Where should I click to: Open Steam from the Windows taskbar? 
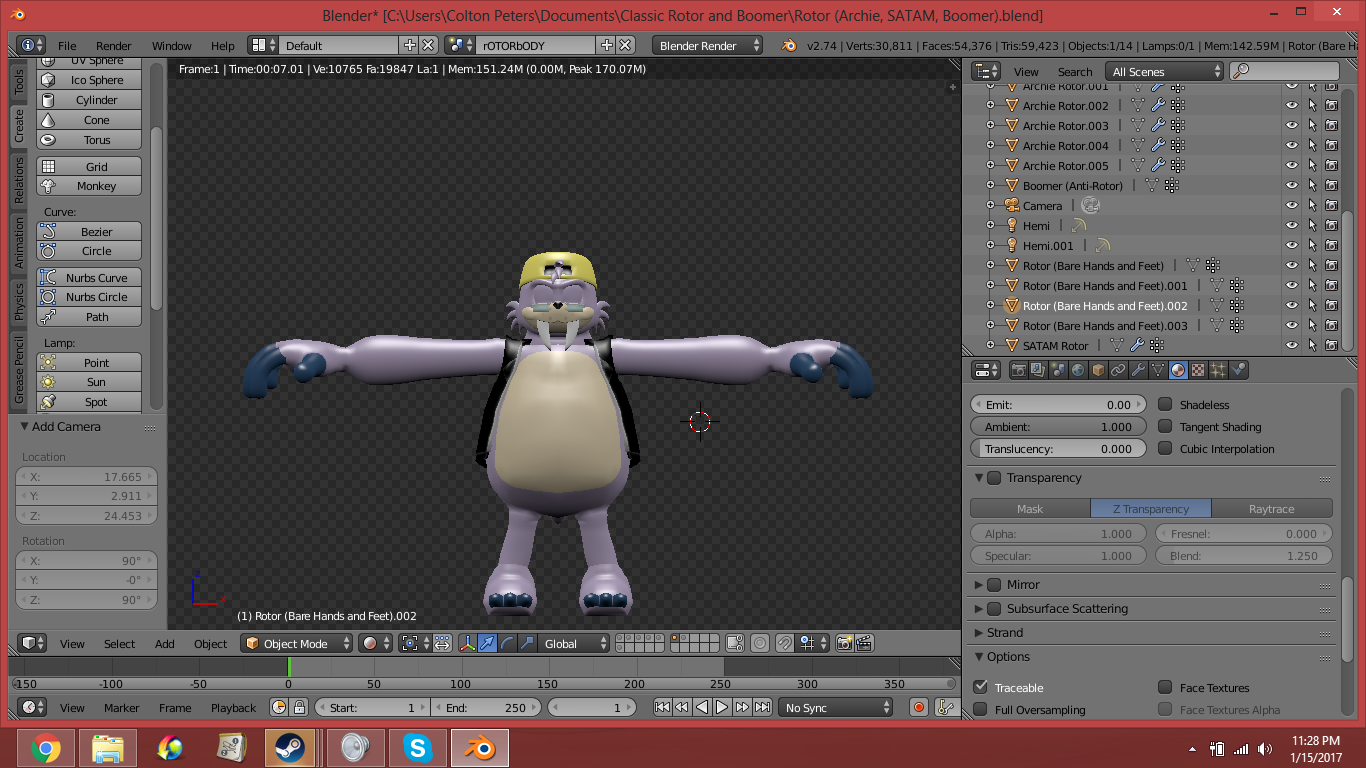click(290, 747)
